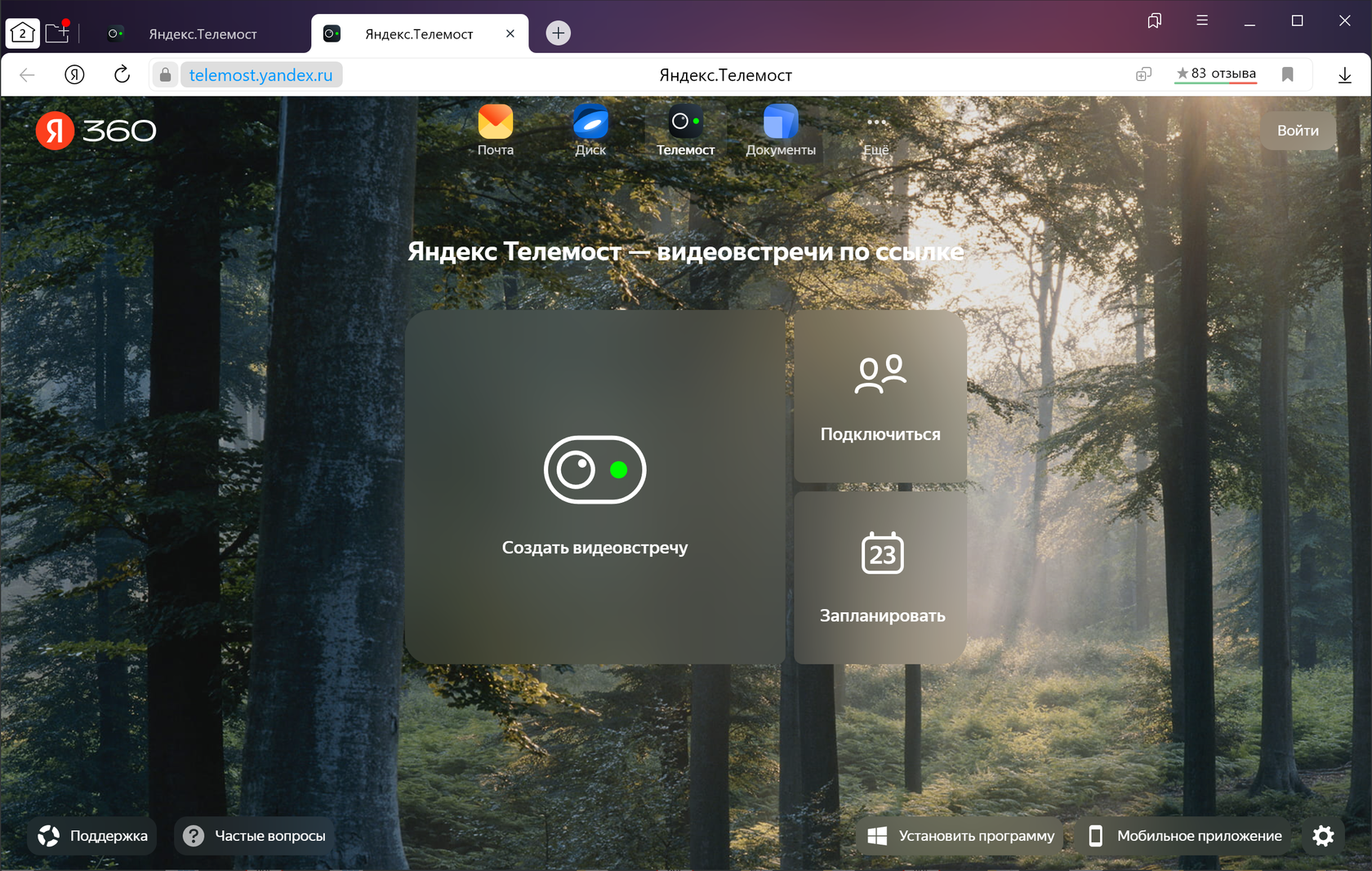Close the active Яндекс.Телемост tab

point(510,33)
